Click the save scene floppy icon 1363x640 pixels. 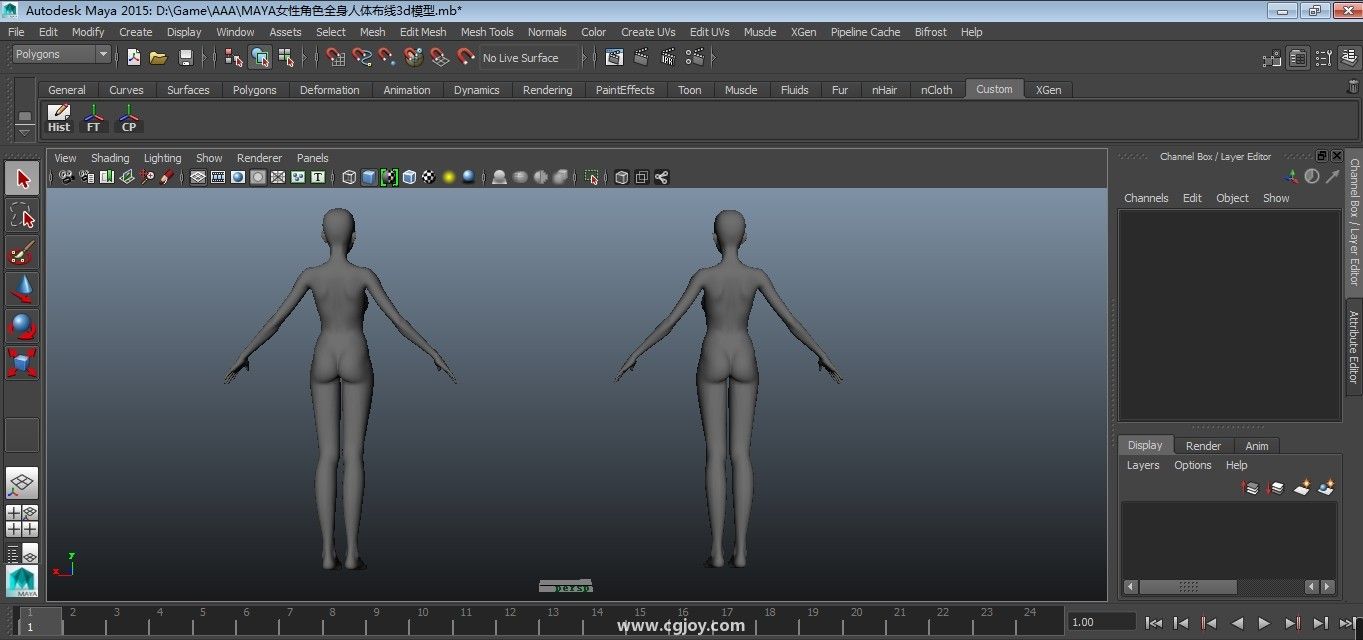point(185,58)
